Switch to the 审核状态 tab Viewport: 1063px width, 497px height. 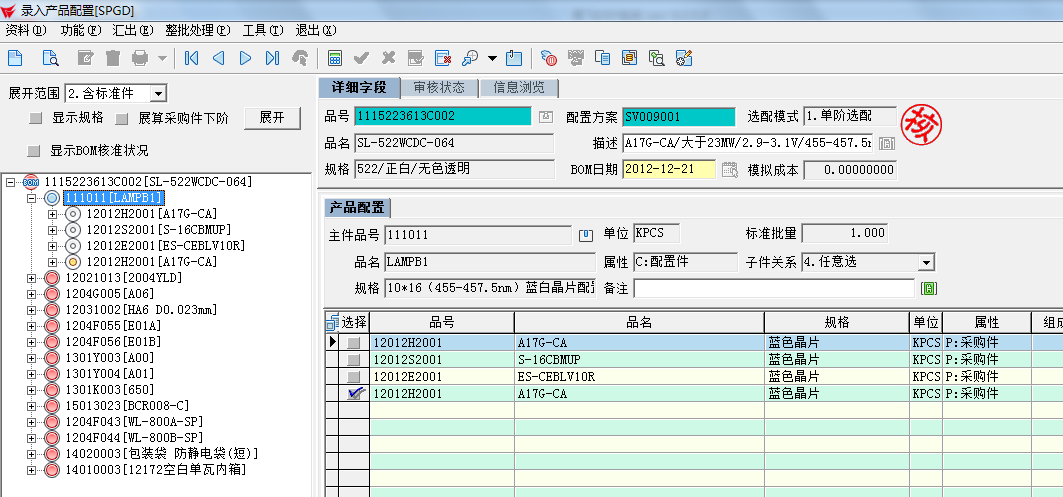coord(439,87)
